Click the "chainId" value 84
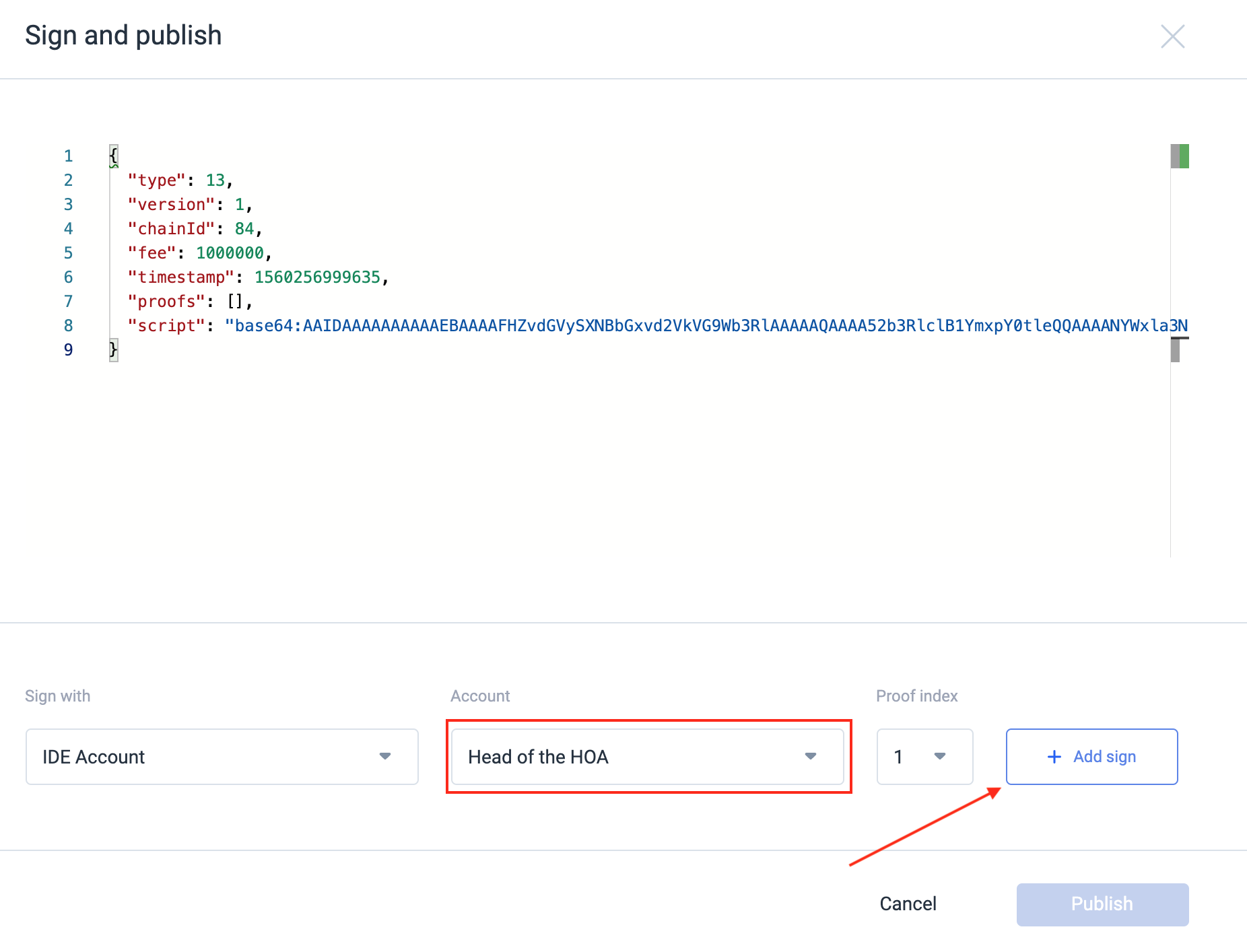 [x=244, y=229]
